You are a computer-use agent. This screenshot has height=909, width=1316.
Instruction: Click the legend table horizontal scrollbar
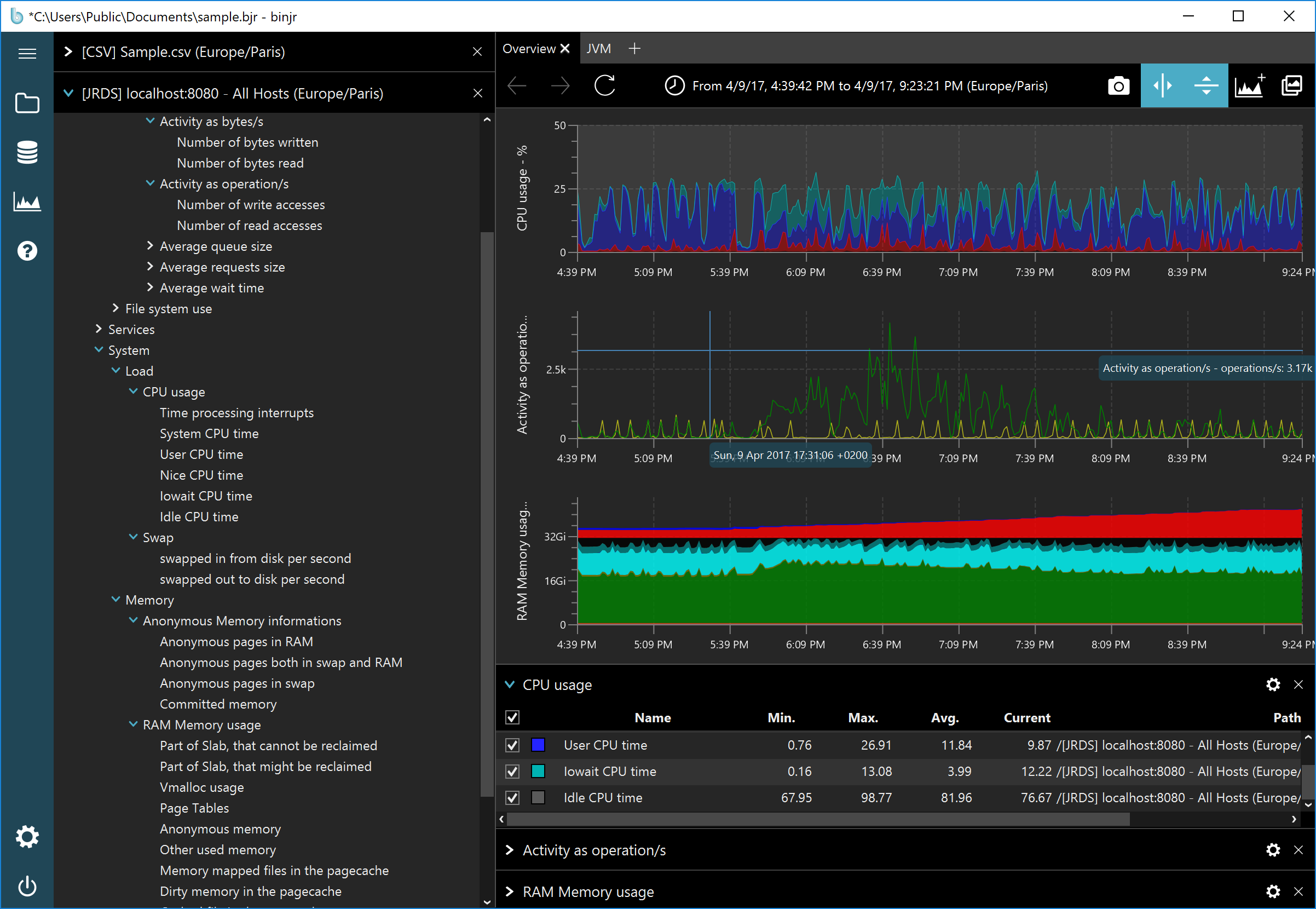[818, 819]
